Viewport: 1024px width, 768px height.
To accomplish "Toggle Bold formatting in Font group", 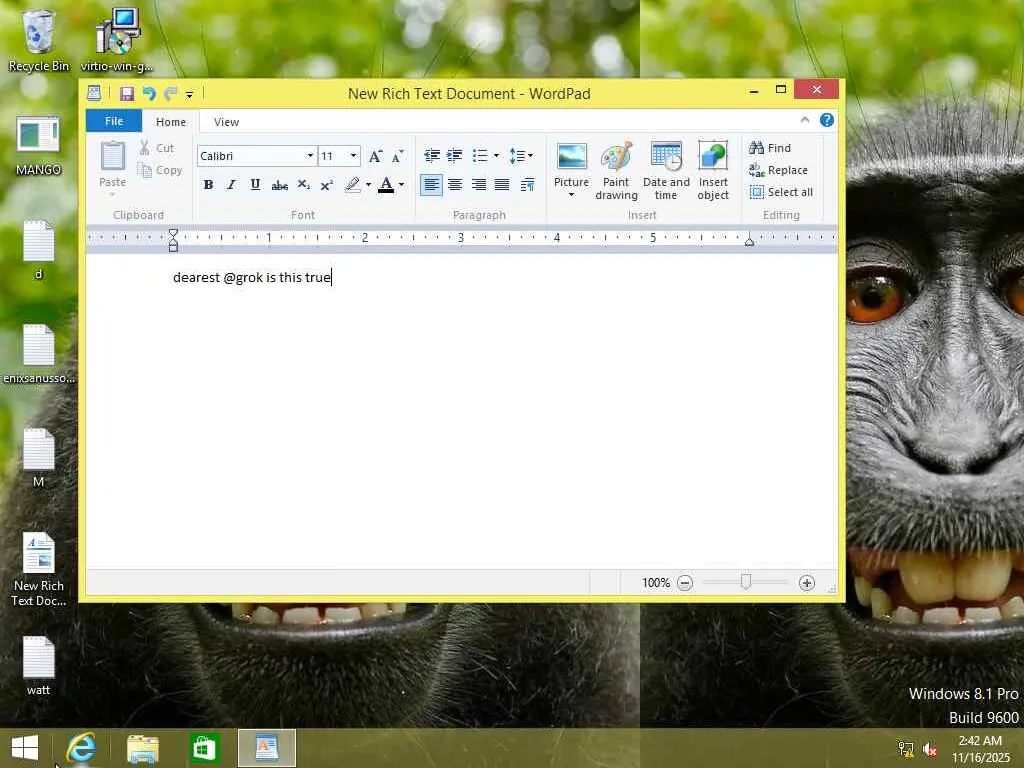I will (x=208, y=185).
